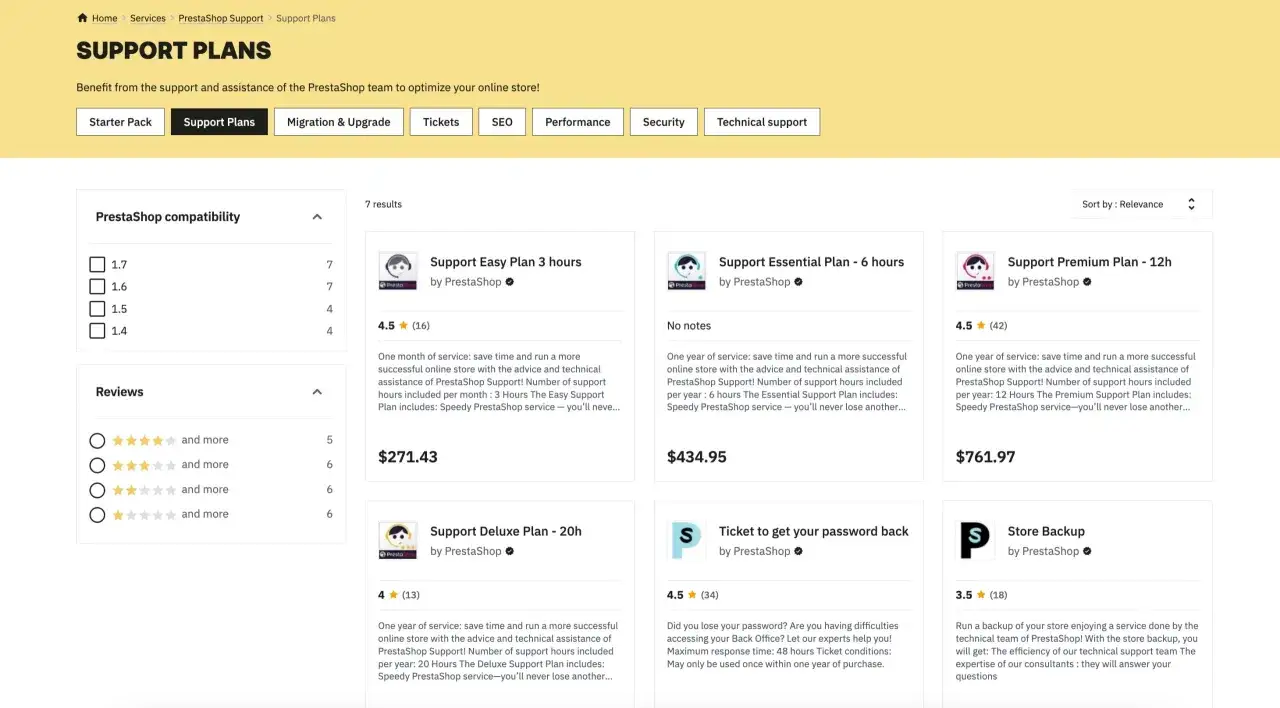Open Store Backup title link
Screen dimensions: 1280x708
(x=1046, y=531)
